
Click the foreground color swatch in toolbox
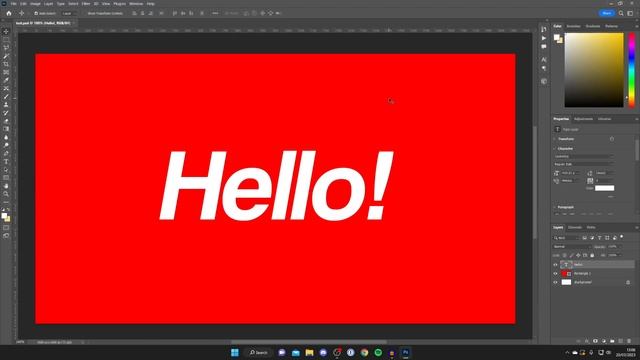(4, 216)
